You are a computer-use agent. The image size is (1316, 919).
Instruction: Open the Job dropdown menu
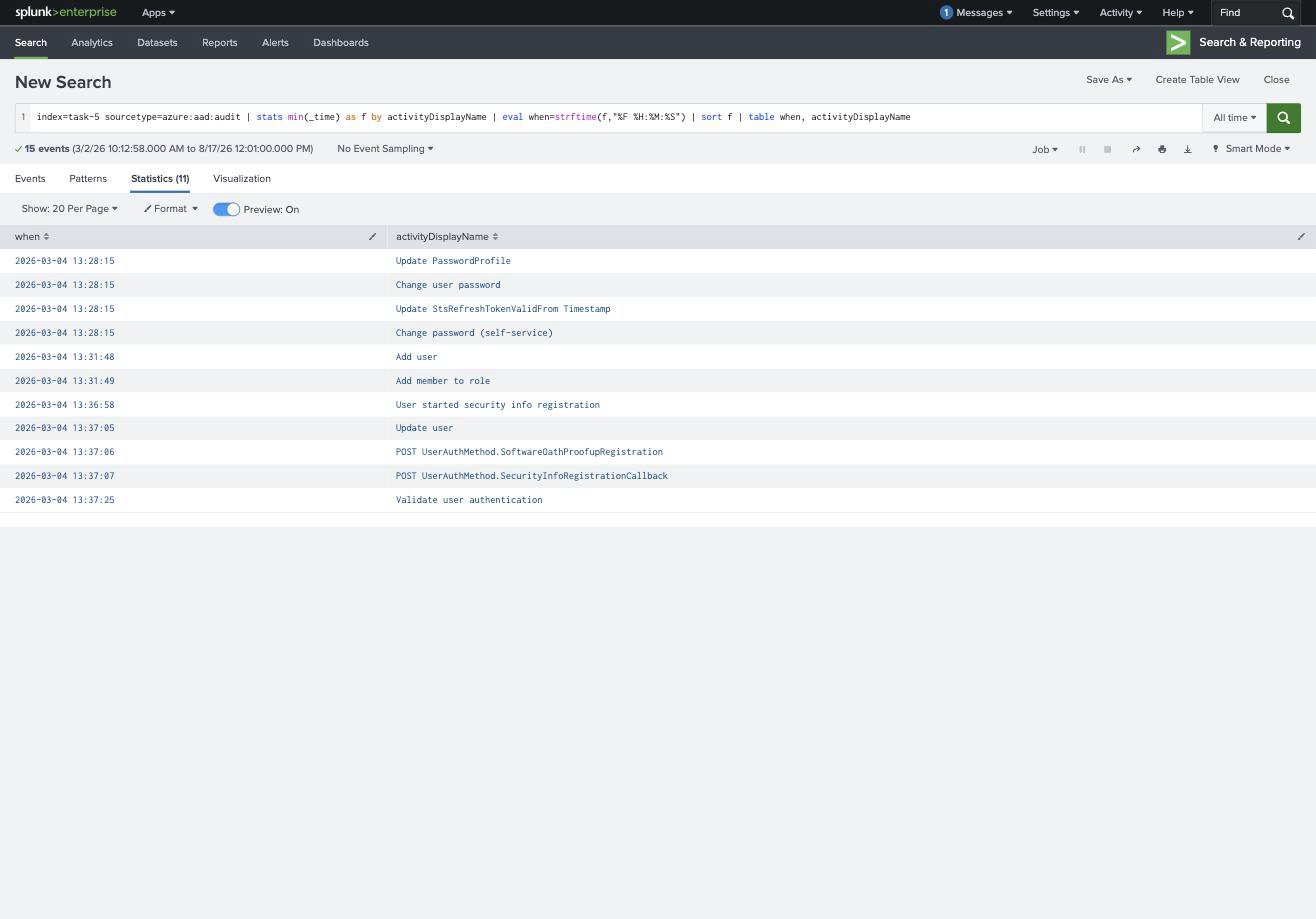point(1045,149)
